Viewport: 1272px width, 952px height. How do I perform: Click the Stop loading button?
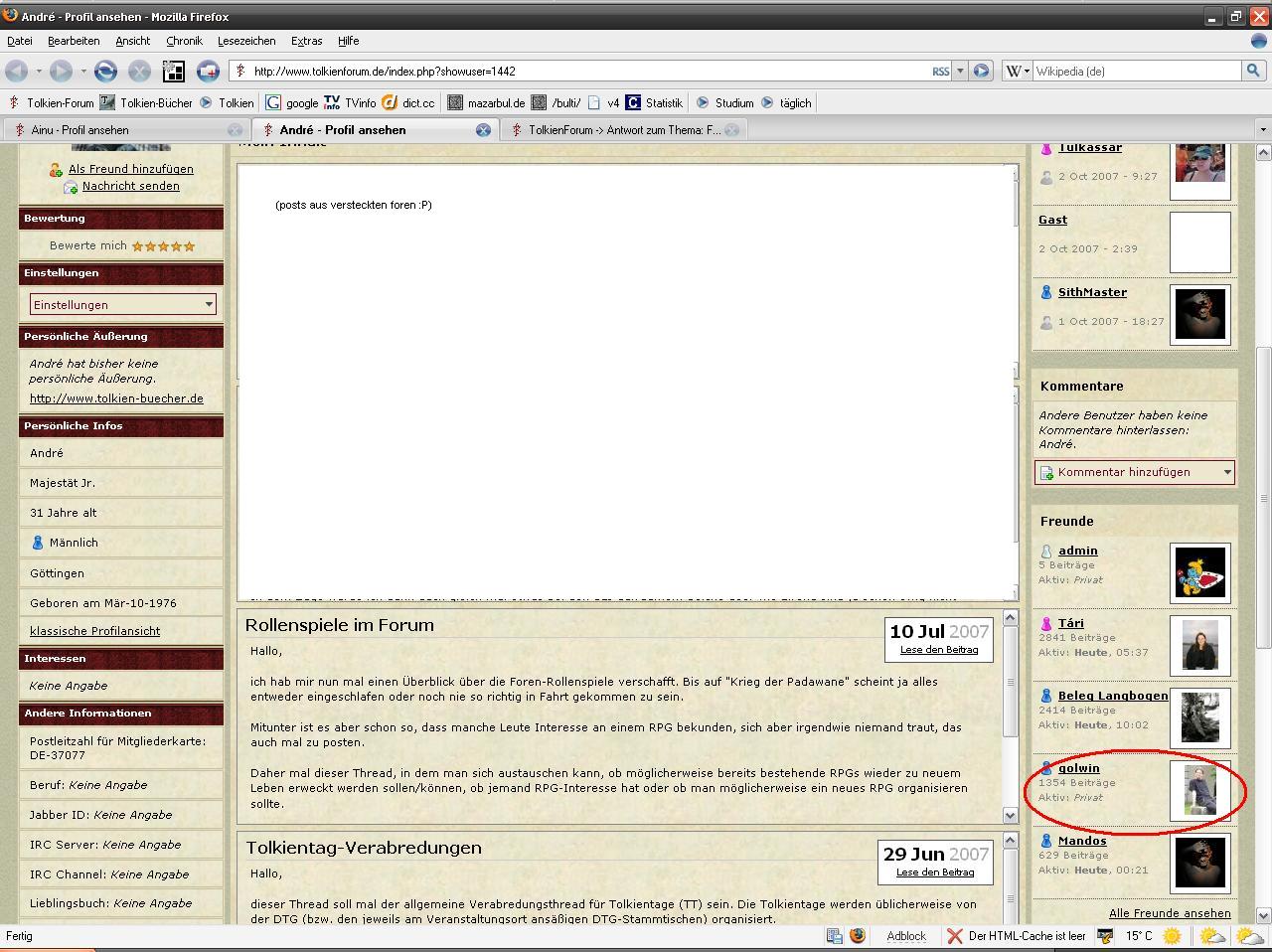(x=140, y=71)
